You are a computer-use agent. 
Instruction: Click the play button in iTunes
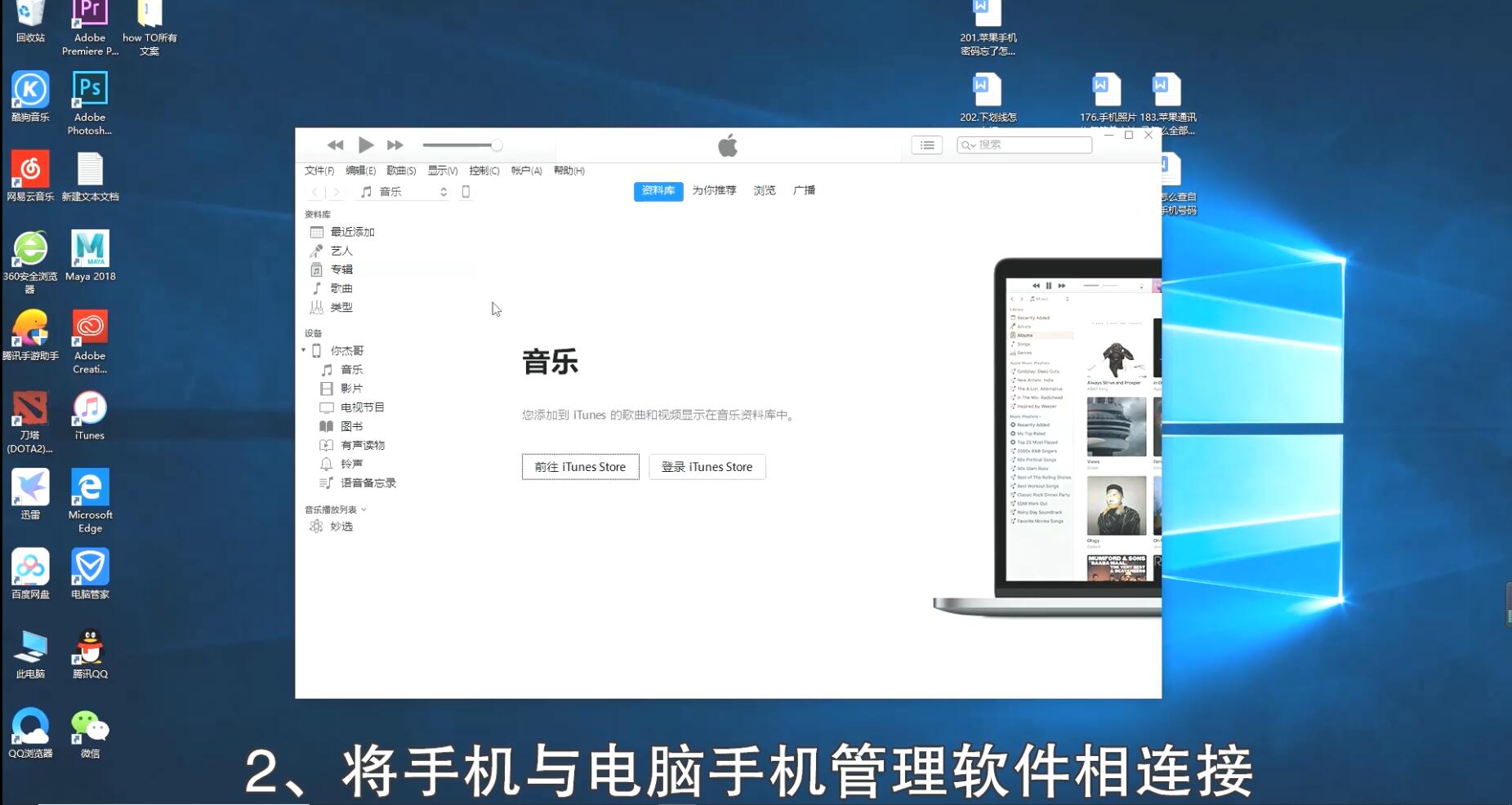tap(366, 145)
